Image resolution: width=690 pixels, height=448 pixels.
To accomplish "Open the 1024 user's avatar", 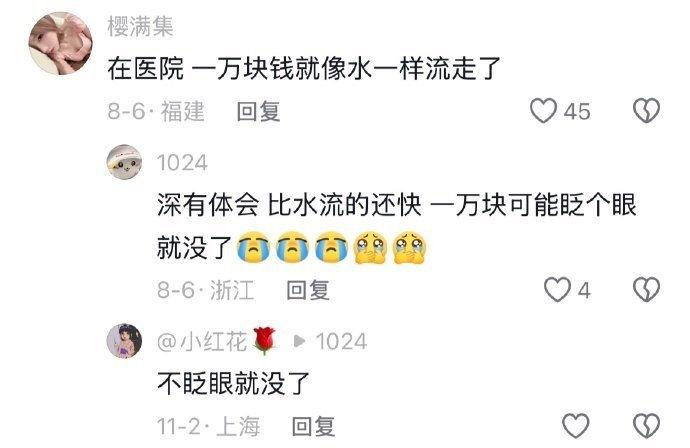I will tap(125, 162).
